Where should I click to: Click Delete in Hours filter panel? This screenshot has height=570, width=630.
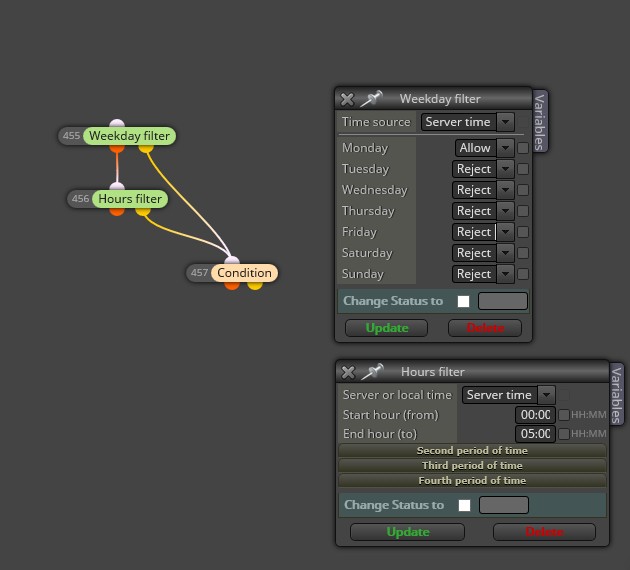544,532
